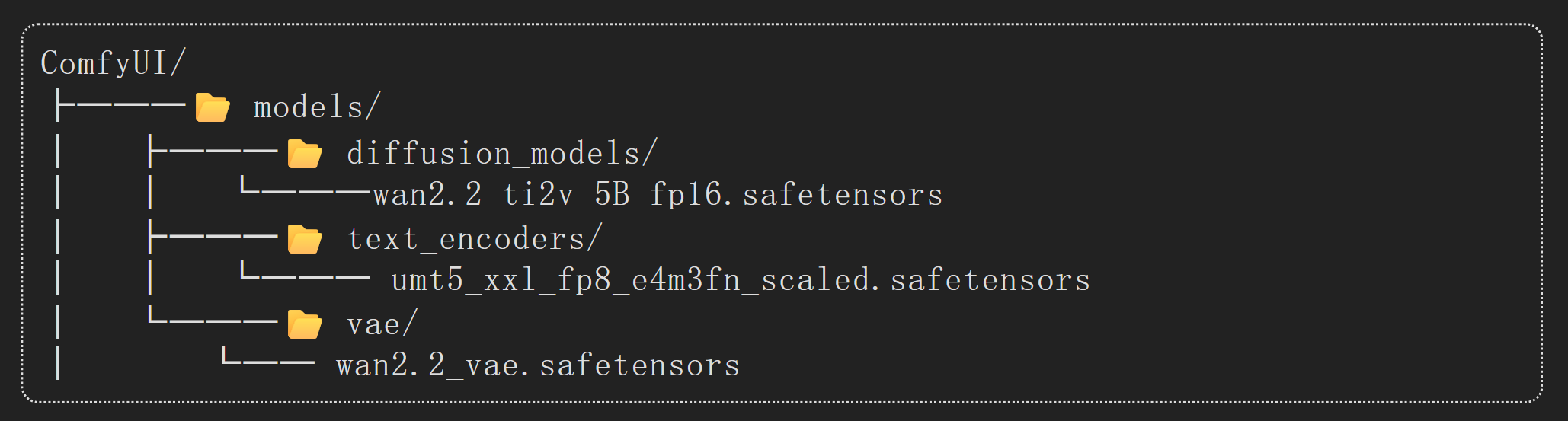Screen dimensions: 1568x421
Task: Click the connector line before wan2.2_ti2v file
Action: (306, 186)
